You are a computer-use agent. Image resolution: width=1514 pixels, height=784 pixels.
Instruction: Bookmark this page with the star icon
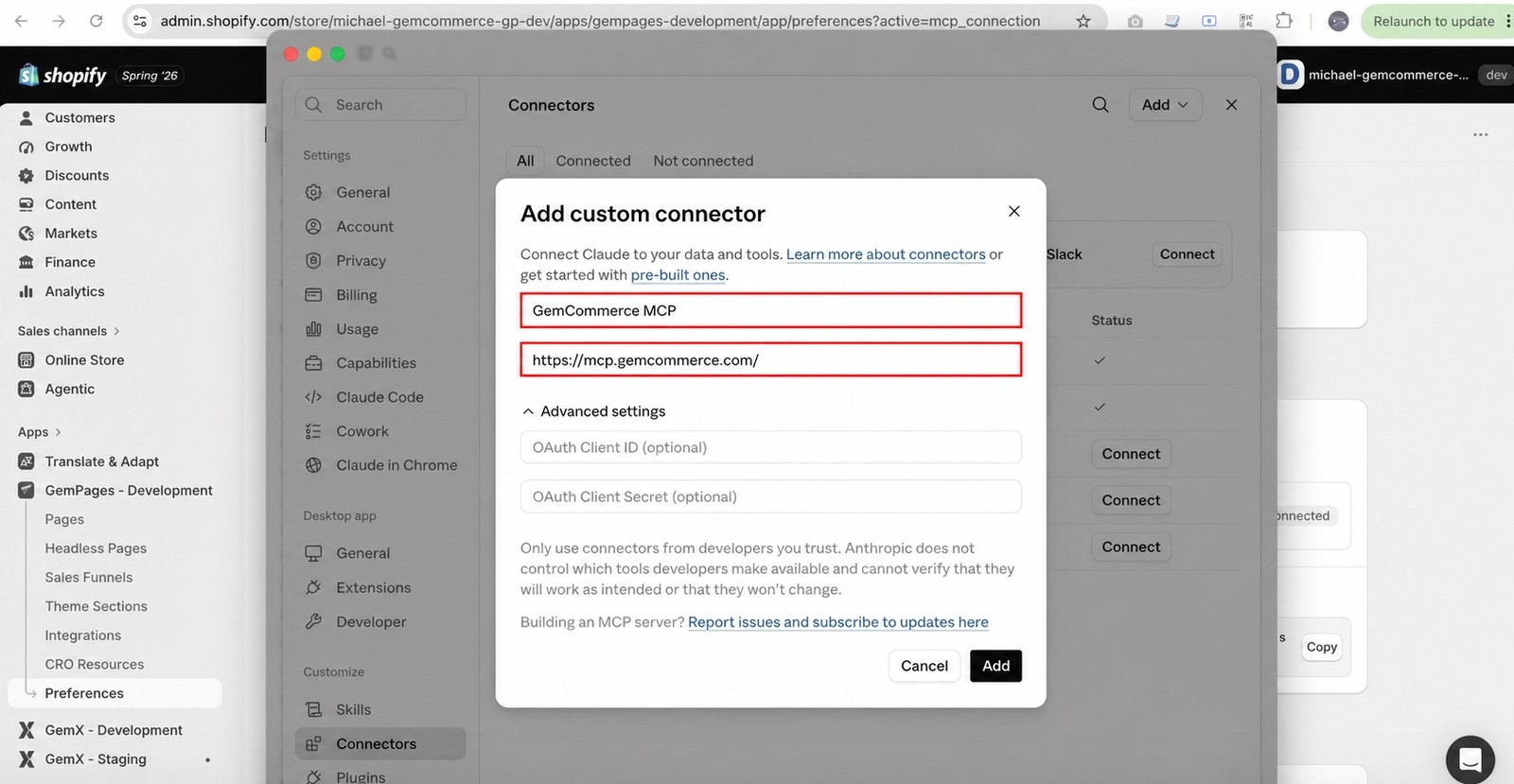pyautogui.click(x=1083, y=21)
